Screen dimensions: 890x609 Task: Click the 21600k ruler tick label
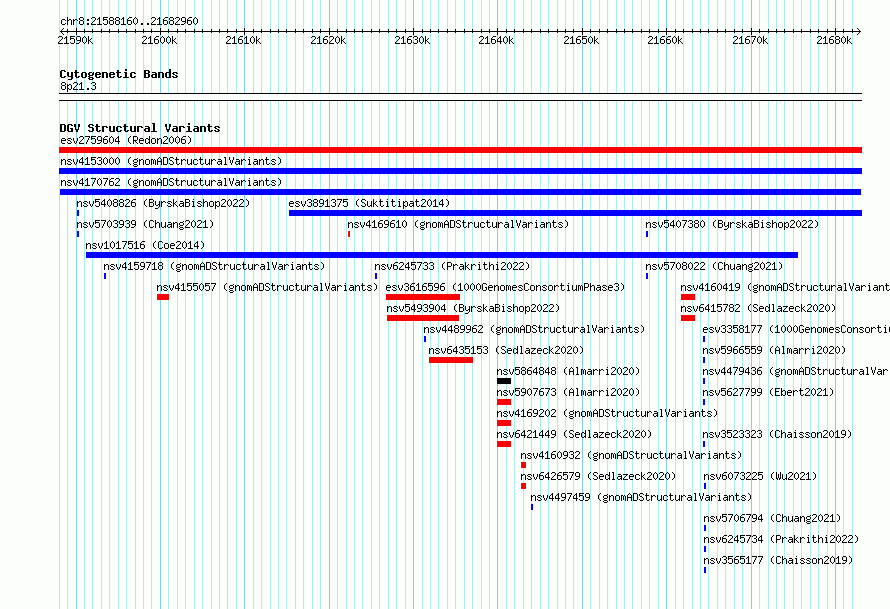tap(159, 40)
